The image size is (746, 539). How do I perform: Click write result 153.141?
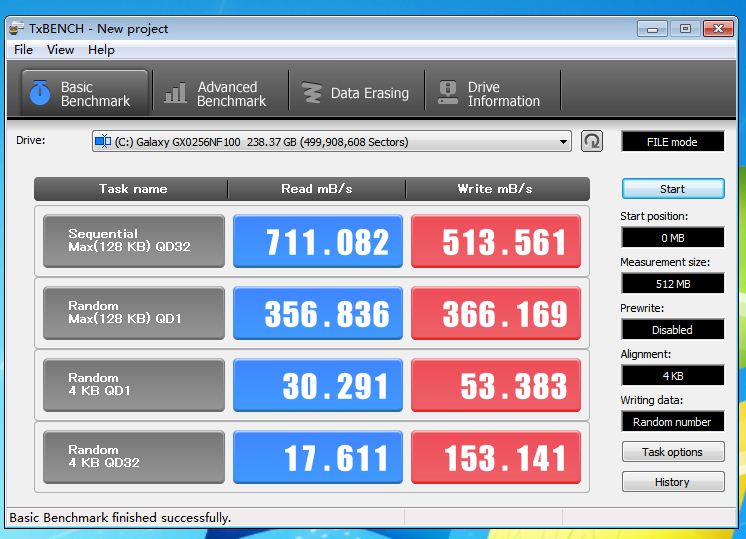point(496,457)
